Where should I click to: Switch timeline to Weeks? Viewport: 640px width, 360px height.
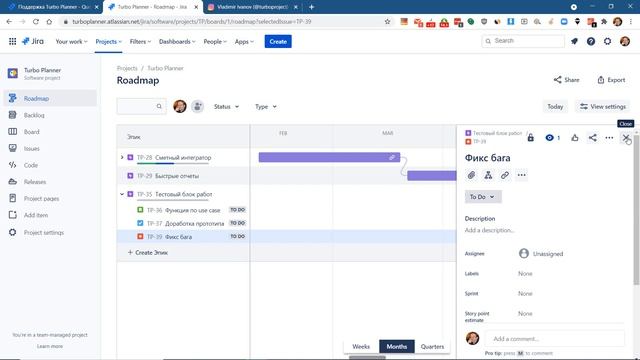(361, 347)
